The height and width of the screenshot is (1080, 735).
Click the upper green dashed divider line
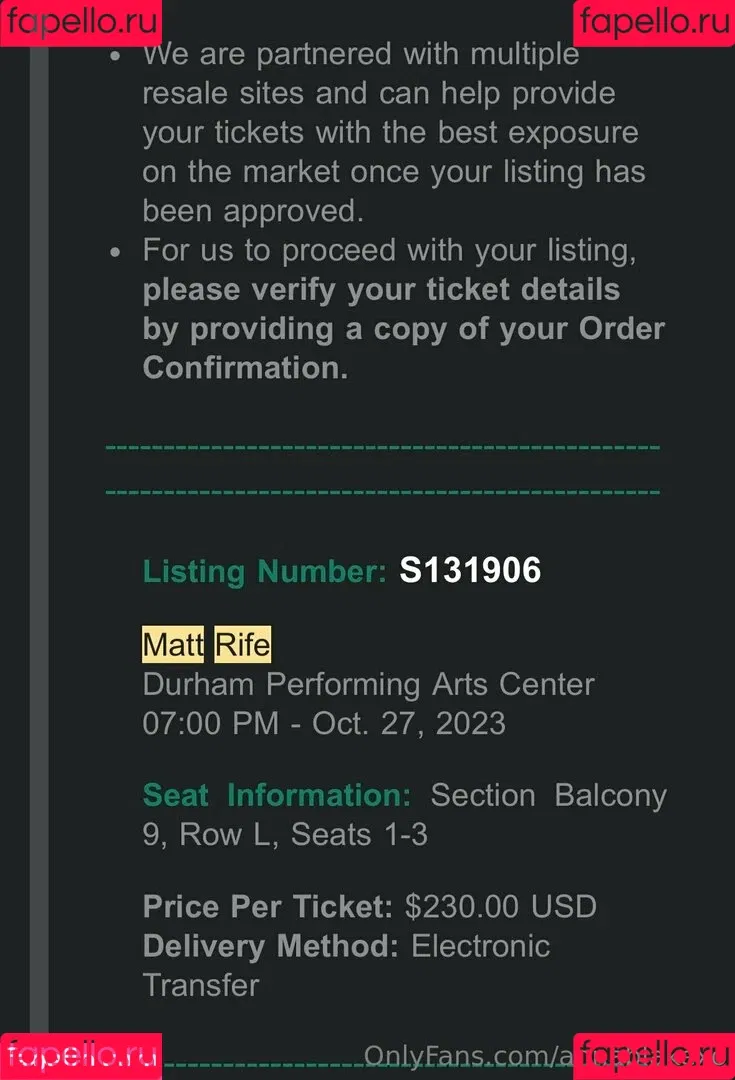382,447
